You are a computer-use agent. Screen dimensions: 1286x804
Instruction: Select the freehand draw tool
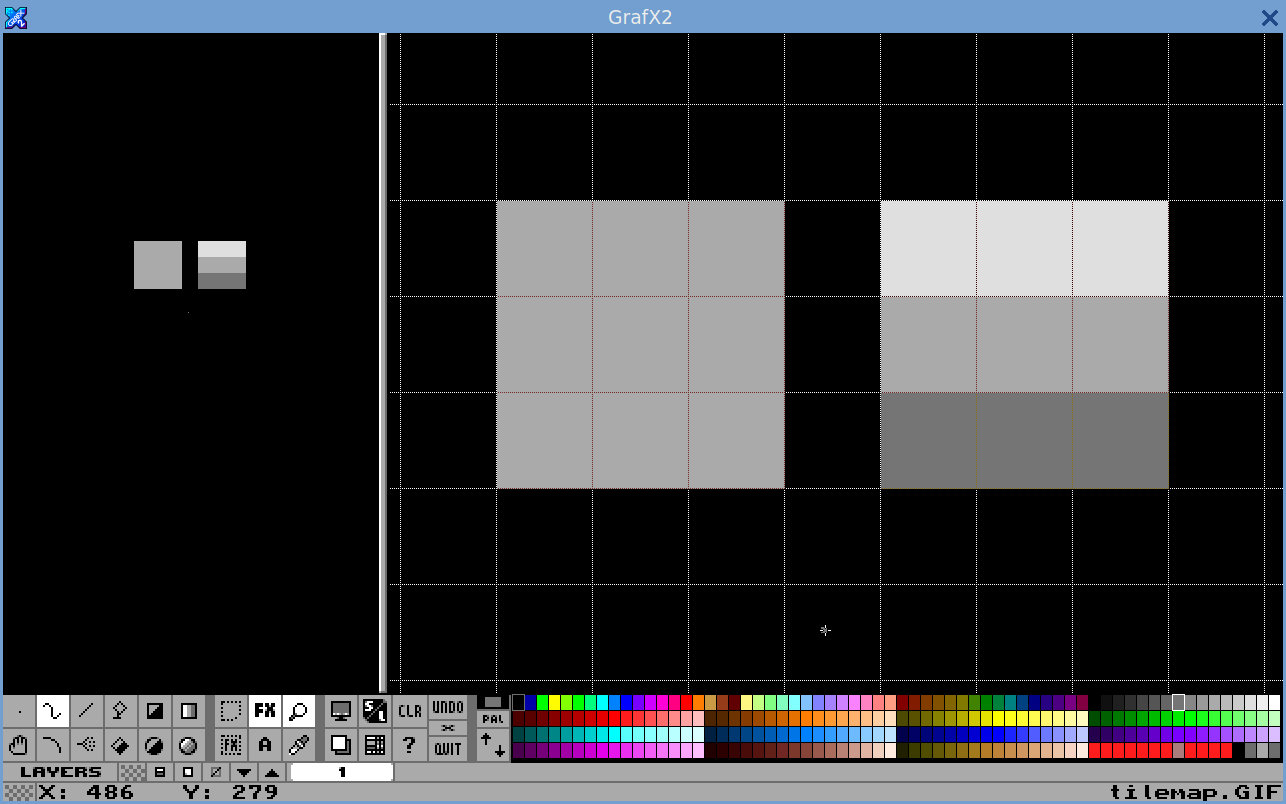[x=53, y=711]
